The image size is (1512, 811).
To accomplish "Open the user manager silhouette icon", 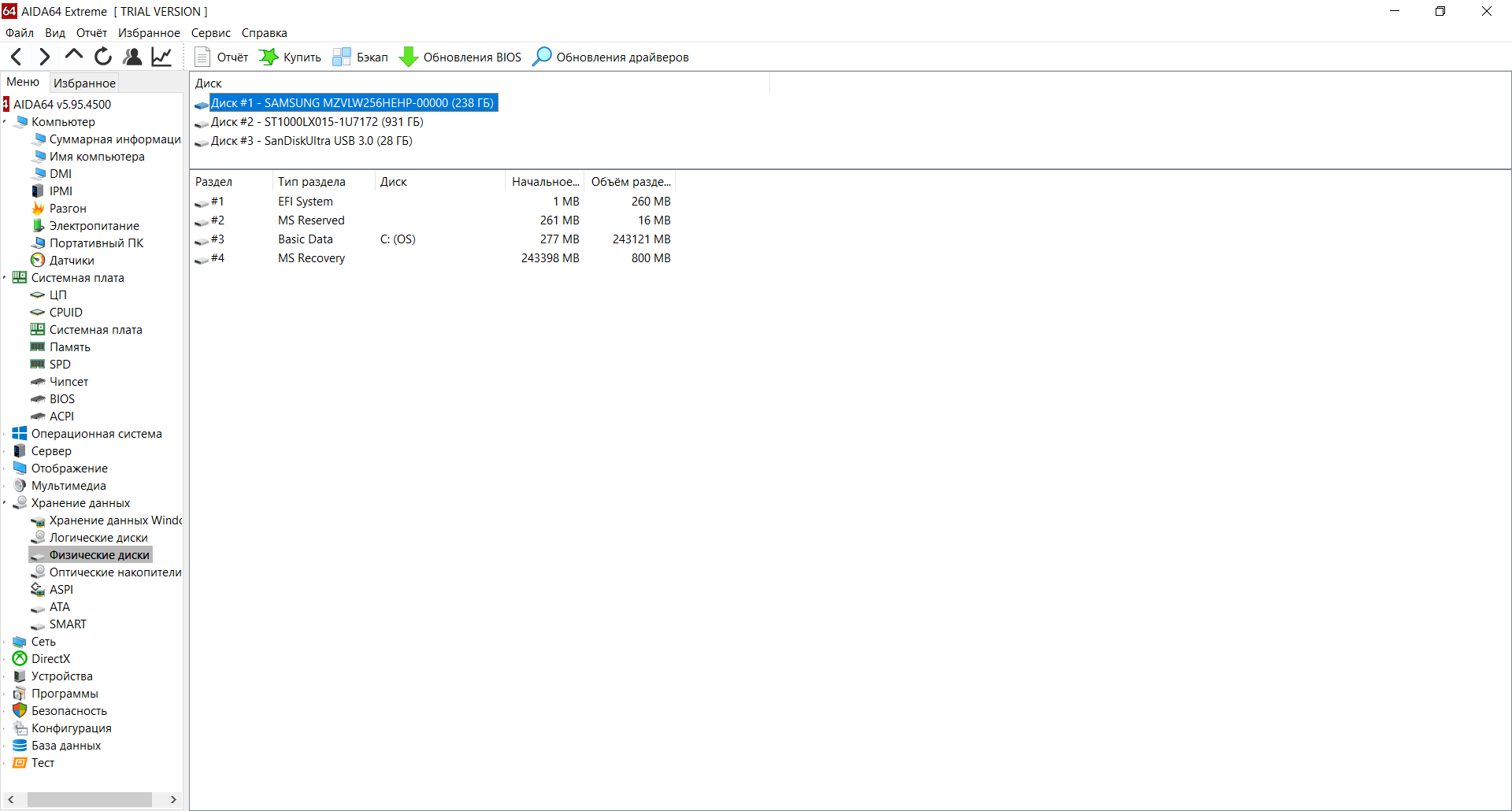I will point(132,57).
